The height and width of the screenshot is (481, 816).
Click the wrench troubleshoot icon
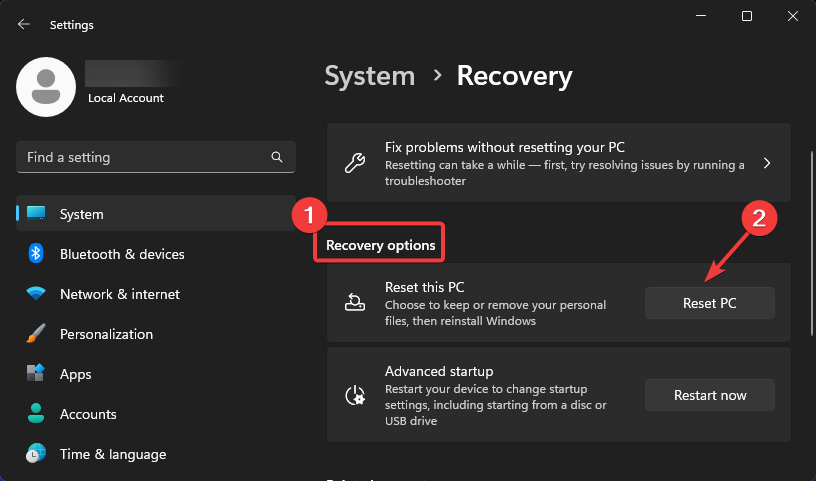tap(354, 163)
